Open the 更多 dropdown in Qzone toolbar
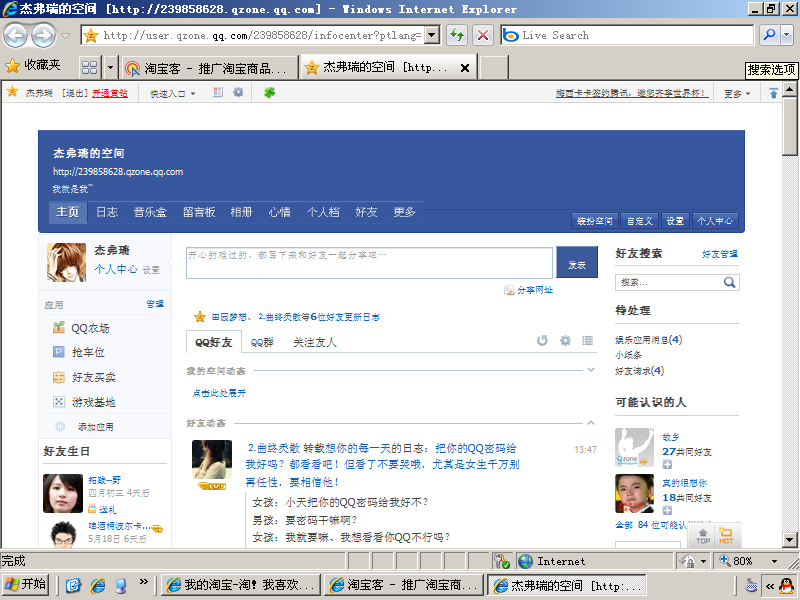Screen dimensions: 800x600 pyautogui.click(x=737, y=93)
